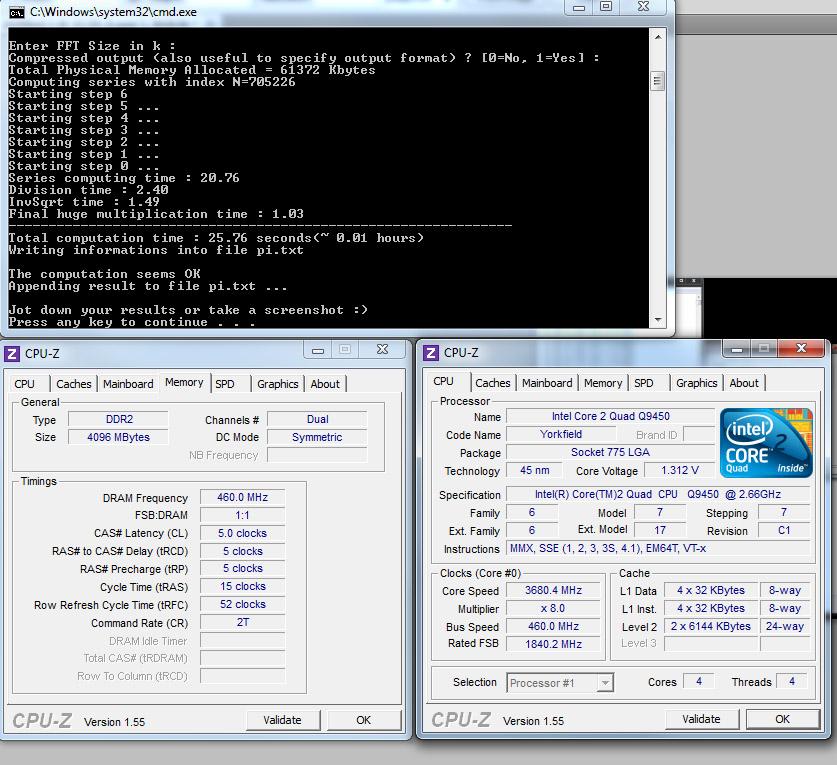Click OK in the Memory window
The width and height of the screenshot is (837, 765).
pos(364,720)
